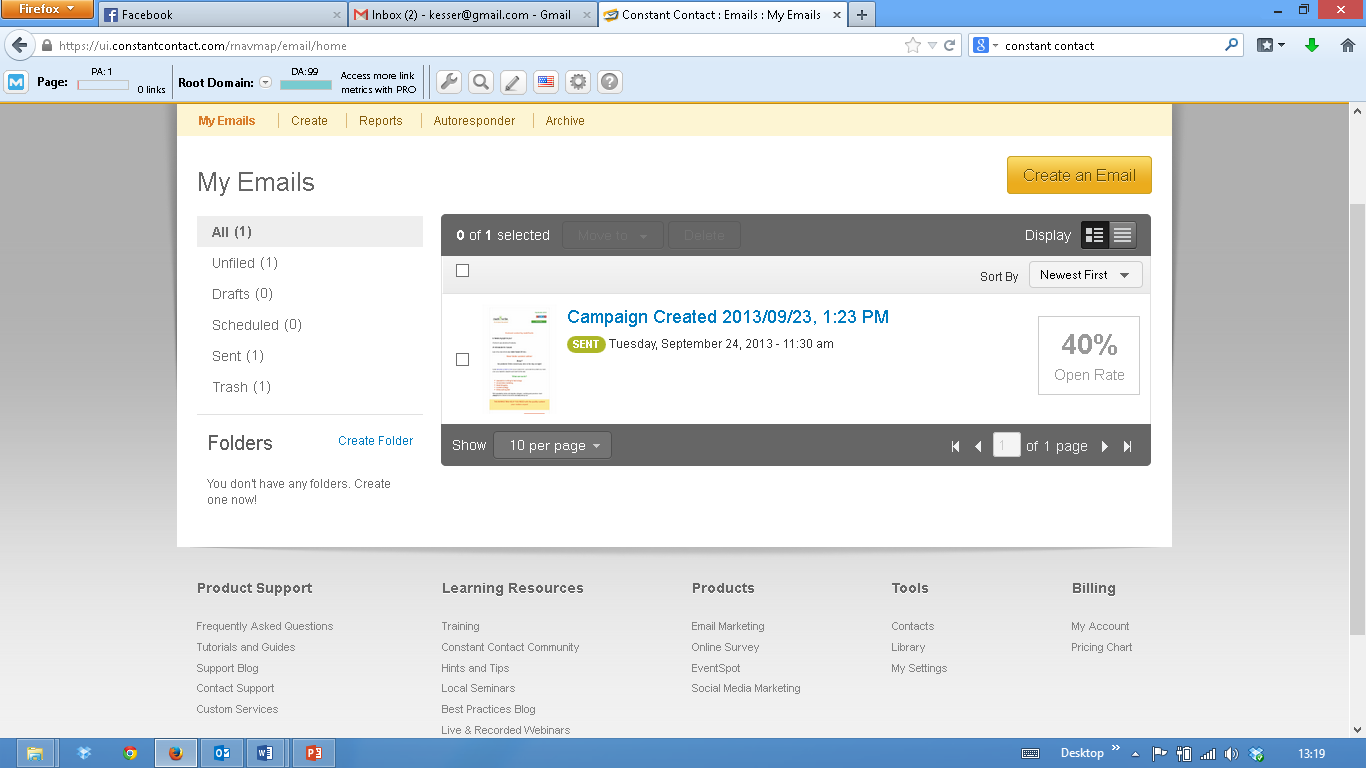Select the Trash (1) filter
1366x768 pixels.
pyautogui.click(x=241, y=387)
